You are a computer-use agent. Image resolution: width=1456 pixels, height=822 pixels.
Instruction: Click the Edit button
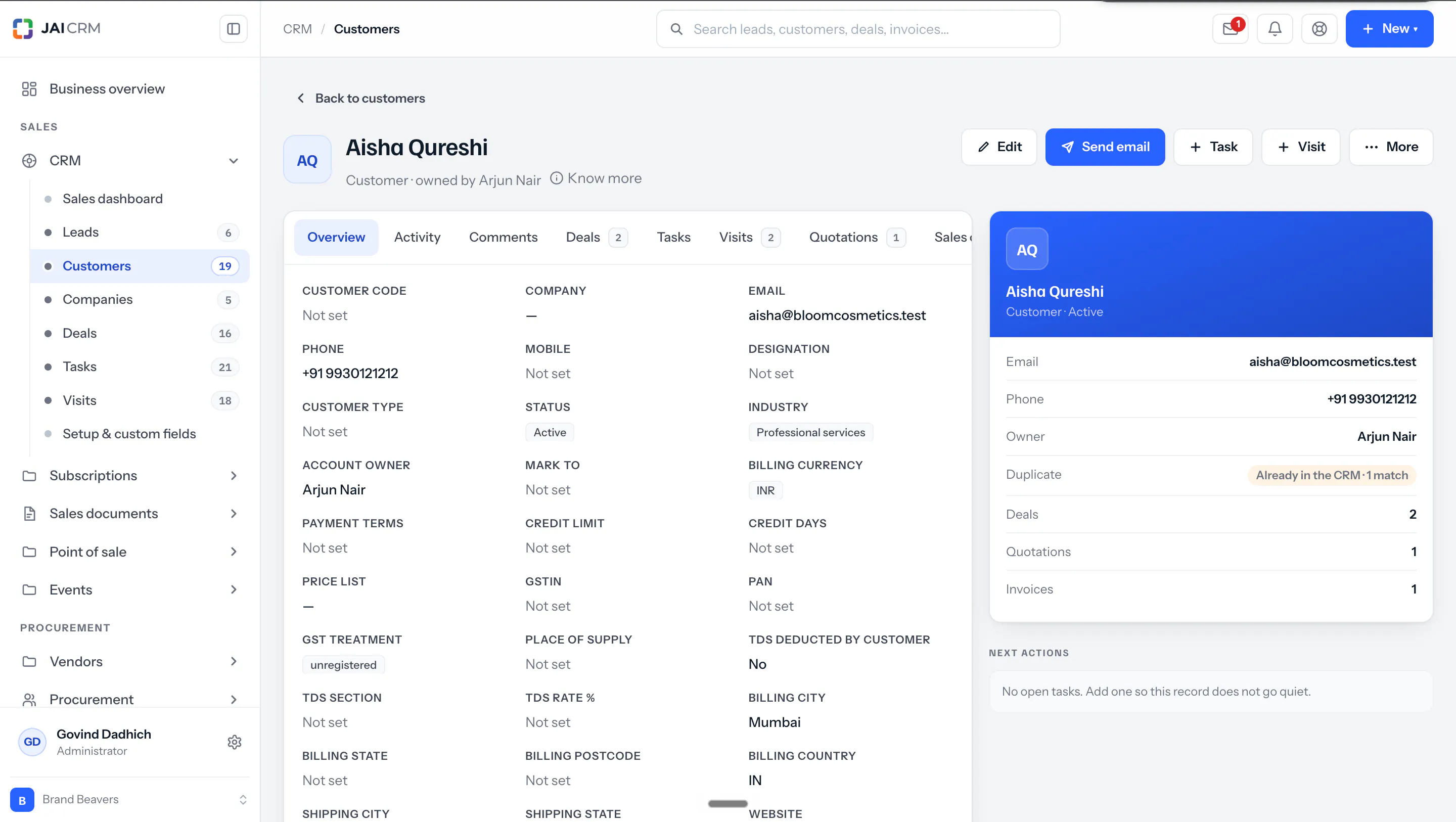point(999,147)
